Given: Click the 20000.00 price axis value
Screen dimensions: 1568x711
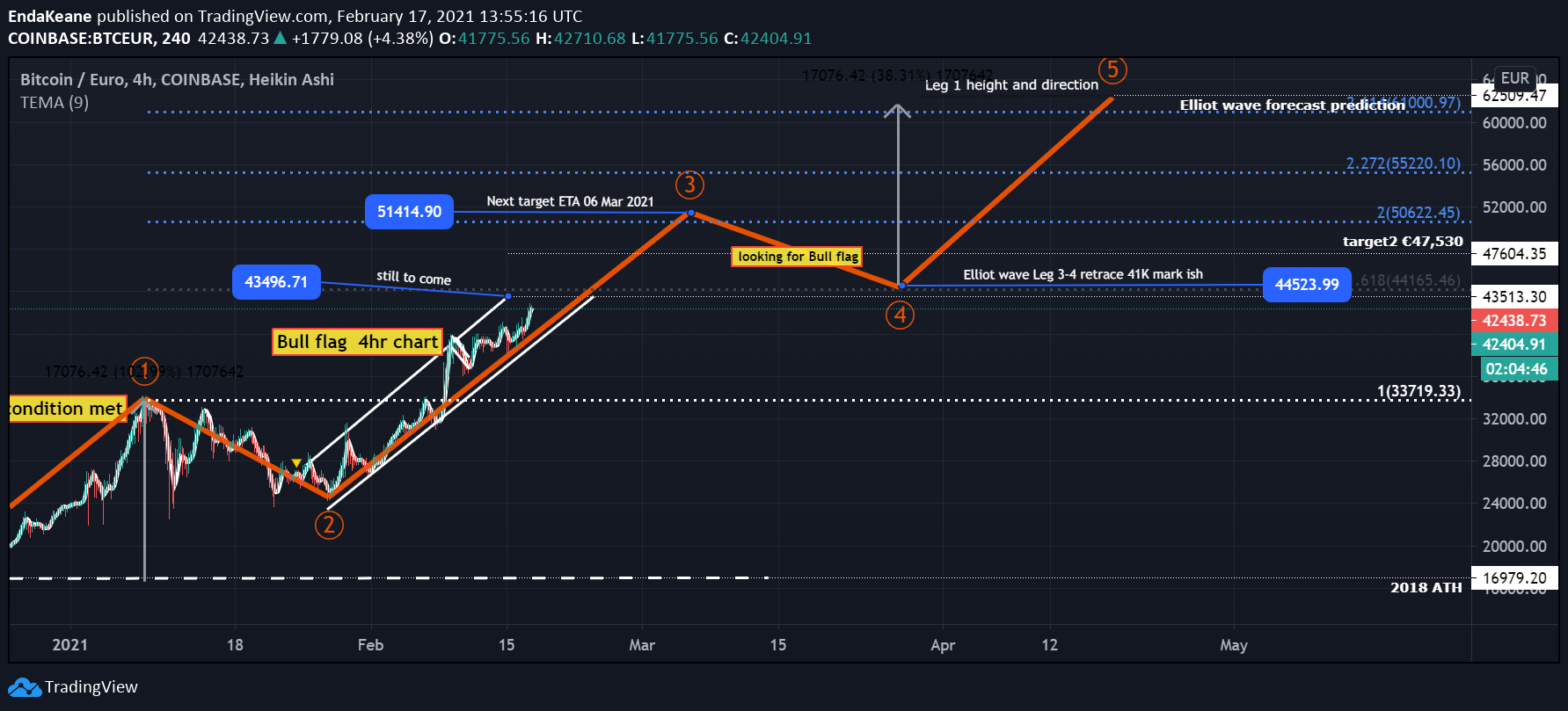Looking at the screenshot, I should (1514, 547).
